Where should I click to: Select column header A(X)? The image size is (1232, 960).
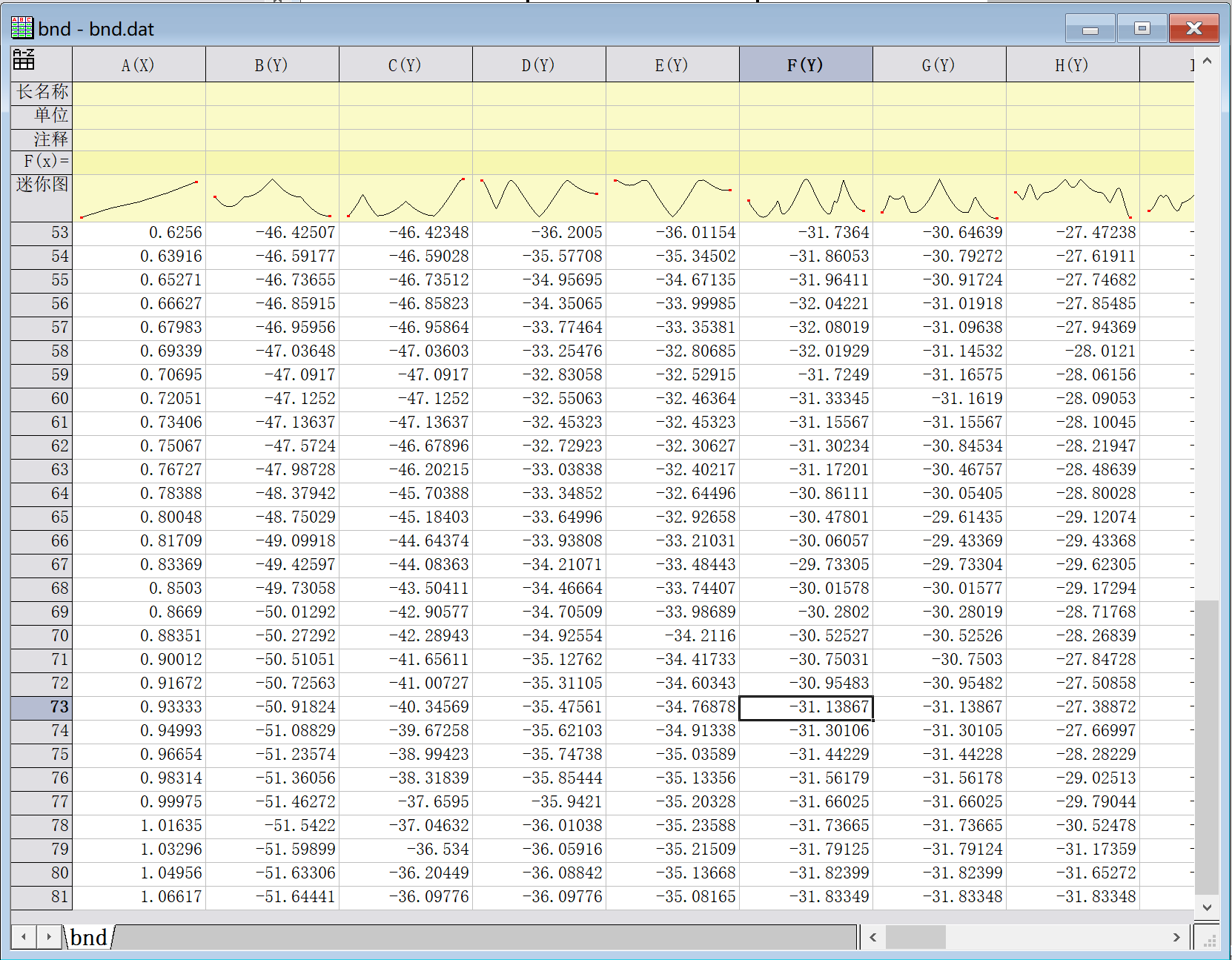139,65
